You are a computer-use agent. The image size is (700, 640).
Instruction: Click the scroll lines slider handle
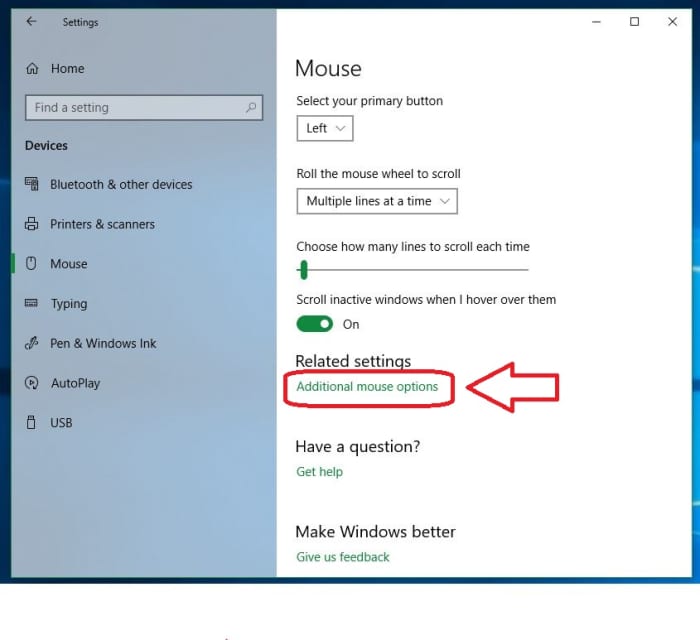click(304, 270)
